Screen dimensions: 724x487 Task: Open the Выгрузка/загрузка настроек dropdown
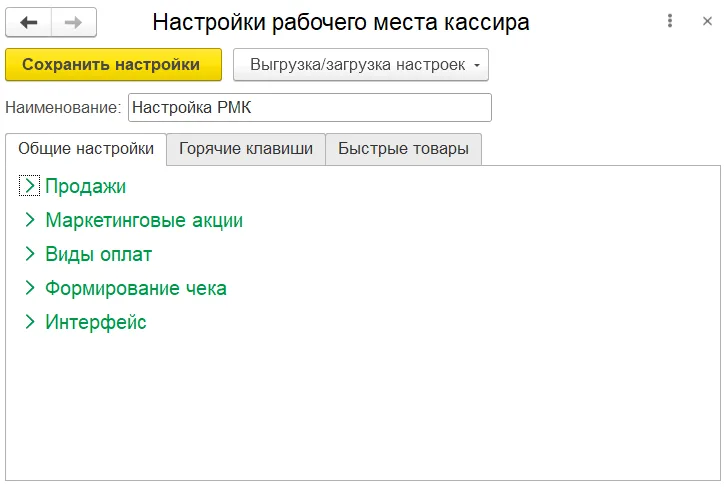tap(361, 65)
